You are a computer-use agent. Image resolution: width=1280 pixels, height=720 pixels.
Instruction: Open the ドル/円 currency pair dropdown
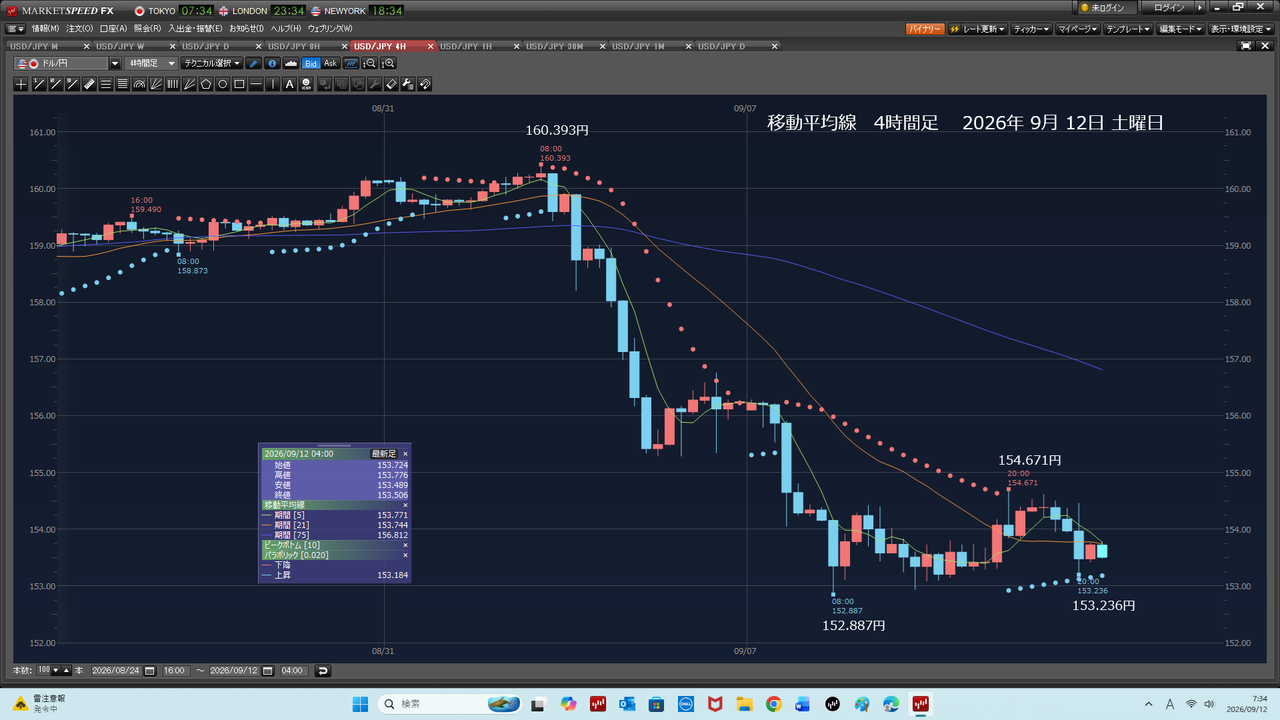coord(115,63)
